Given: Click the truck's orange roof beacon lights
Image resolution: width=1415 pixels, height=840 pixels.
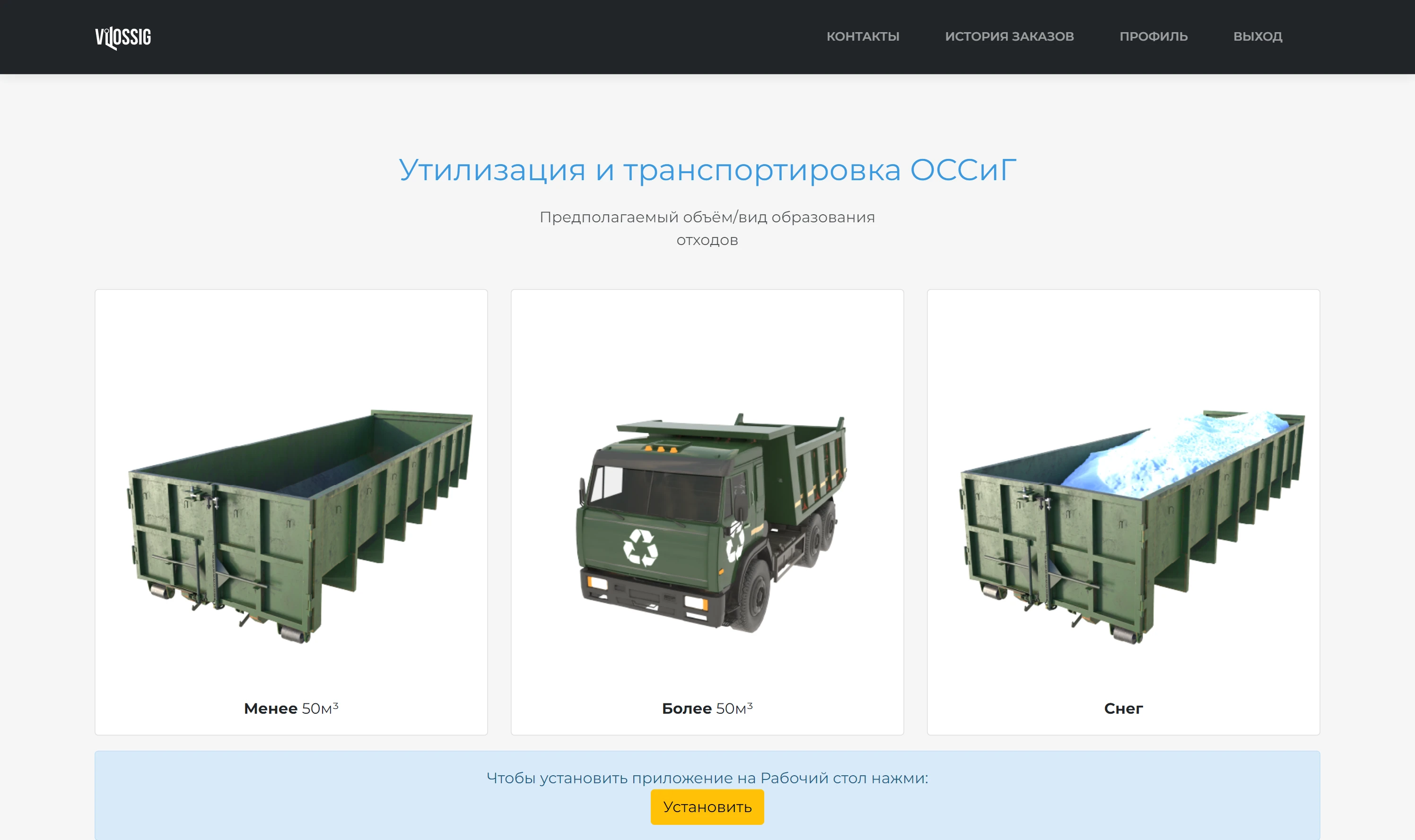Looking at the screenshot, I should pyautogui.click(x=660, y=449).
